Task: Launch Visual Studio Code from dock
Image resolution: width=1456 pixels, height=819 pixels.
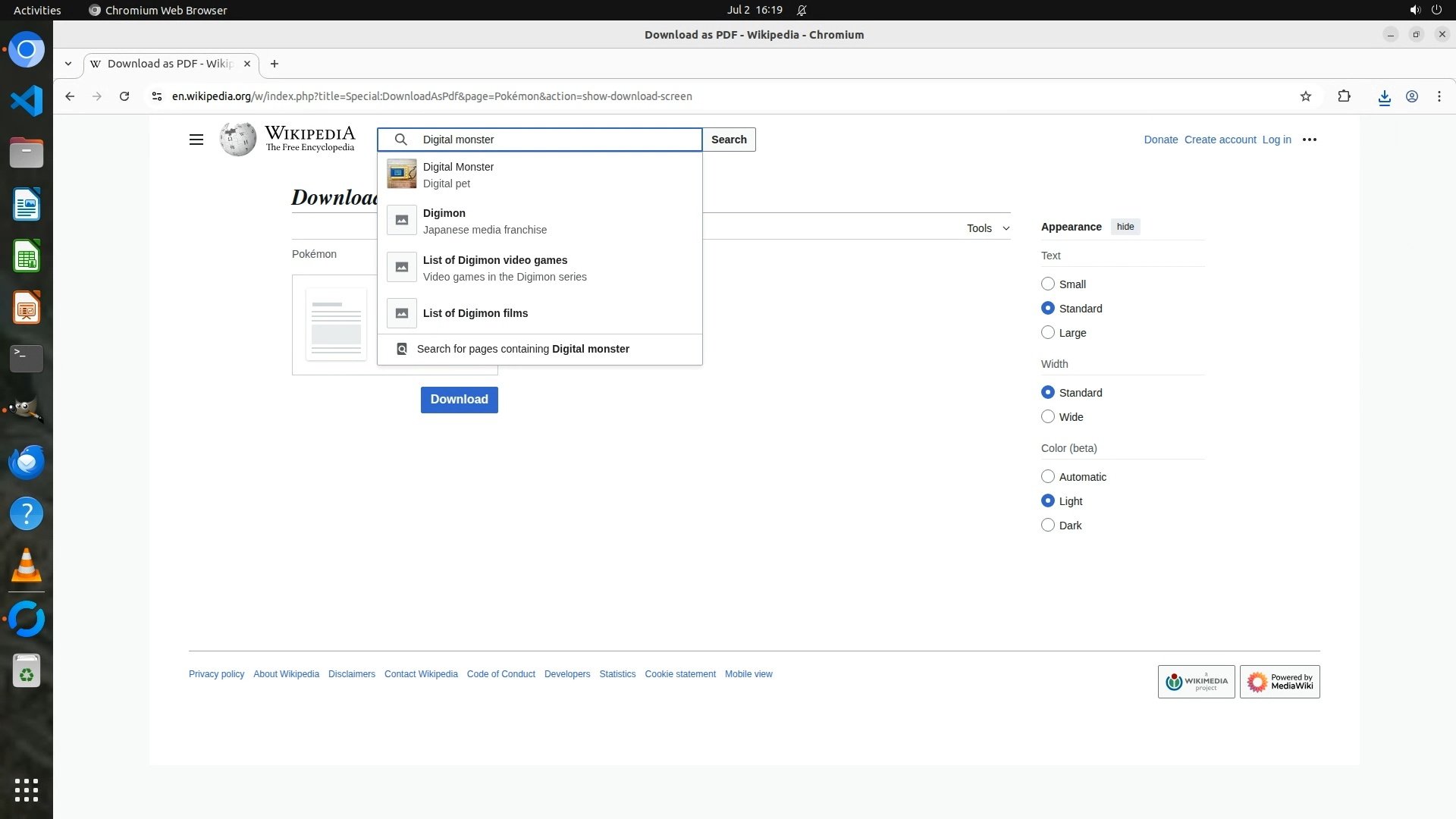Action: (x=27, y=101)
